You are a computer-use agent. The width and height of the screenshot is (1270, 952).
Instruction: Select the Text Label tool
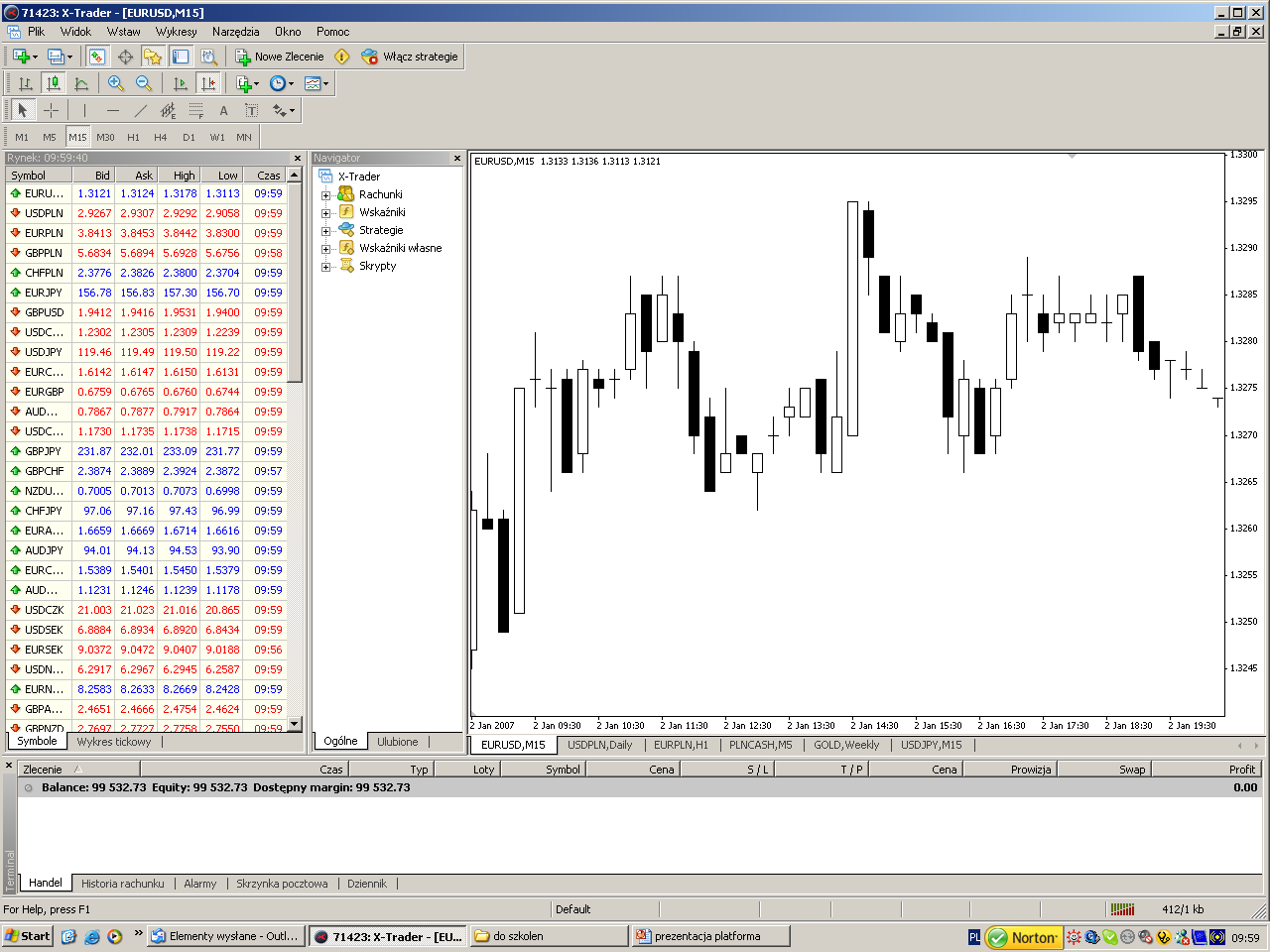coord(251,110)
